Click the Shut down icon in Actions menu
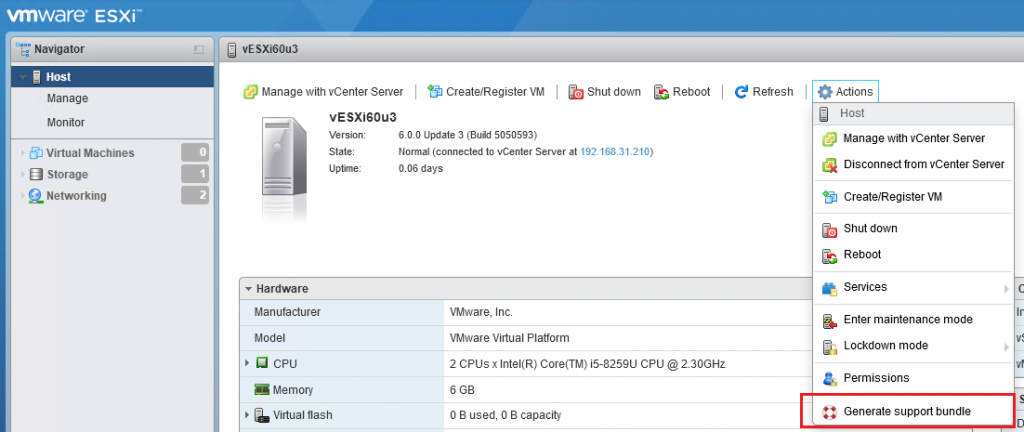 point(829,229)
